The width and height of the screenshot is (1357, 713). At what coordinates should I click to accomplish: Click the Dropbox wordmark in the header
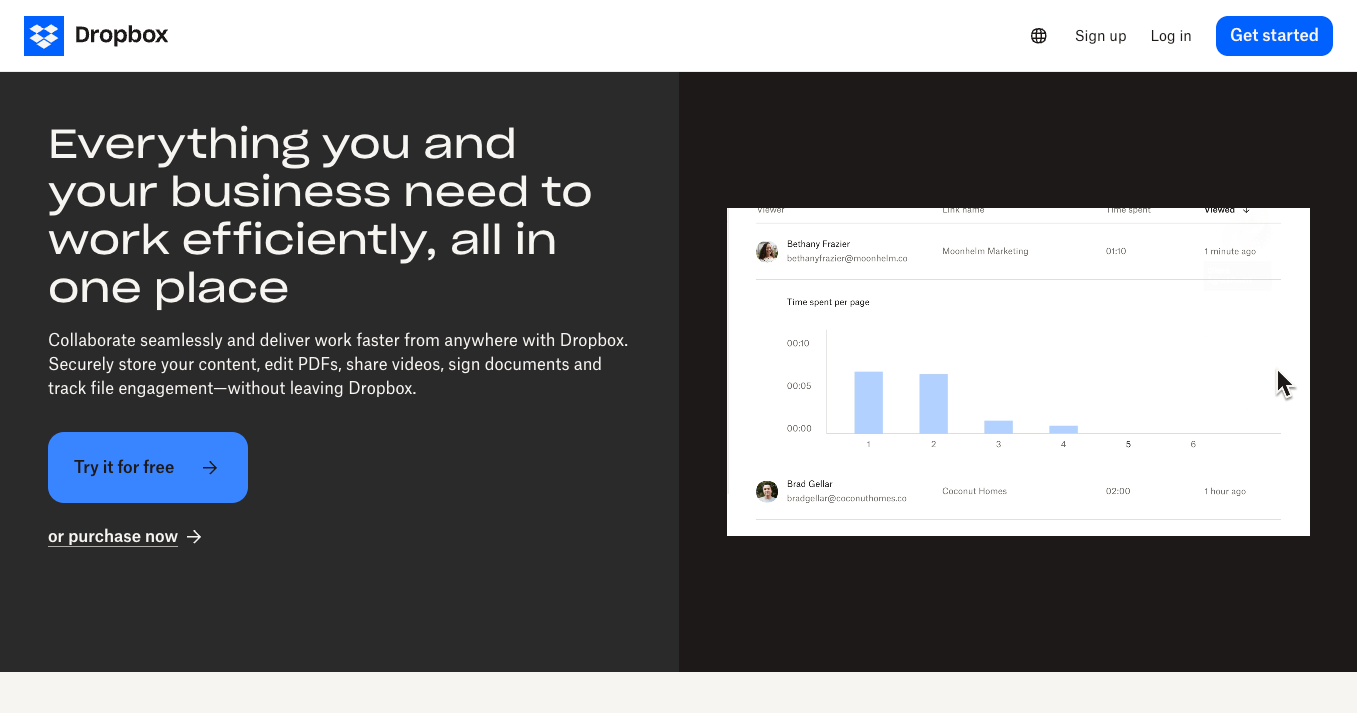coord(121,36)
